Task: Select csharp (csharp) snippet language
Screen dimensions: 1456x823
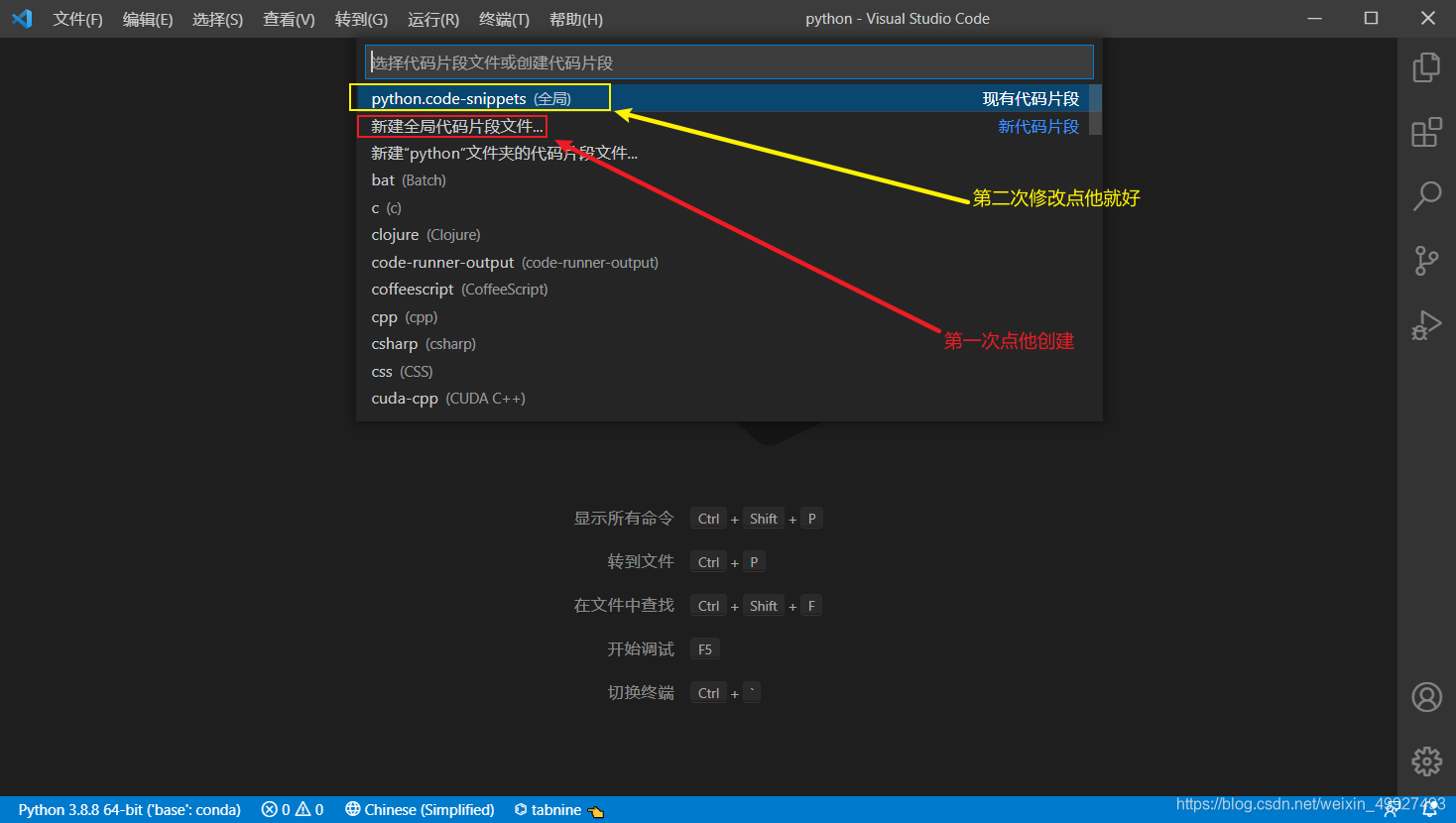Action: click(723, 344)
